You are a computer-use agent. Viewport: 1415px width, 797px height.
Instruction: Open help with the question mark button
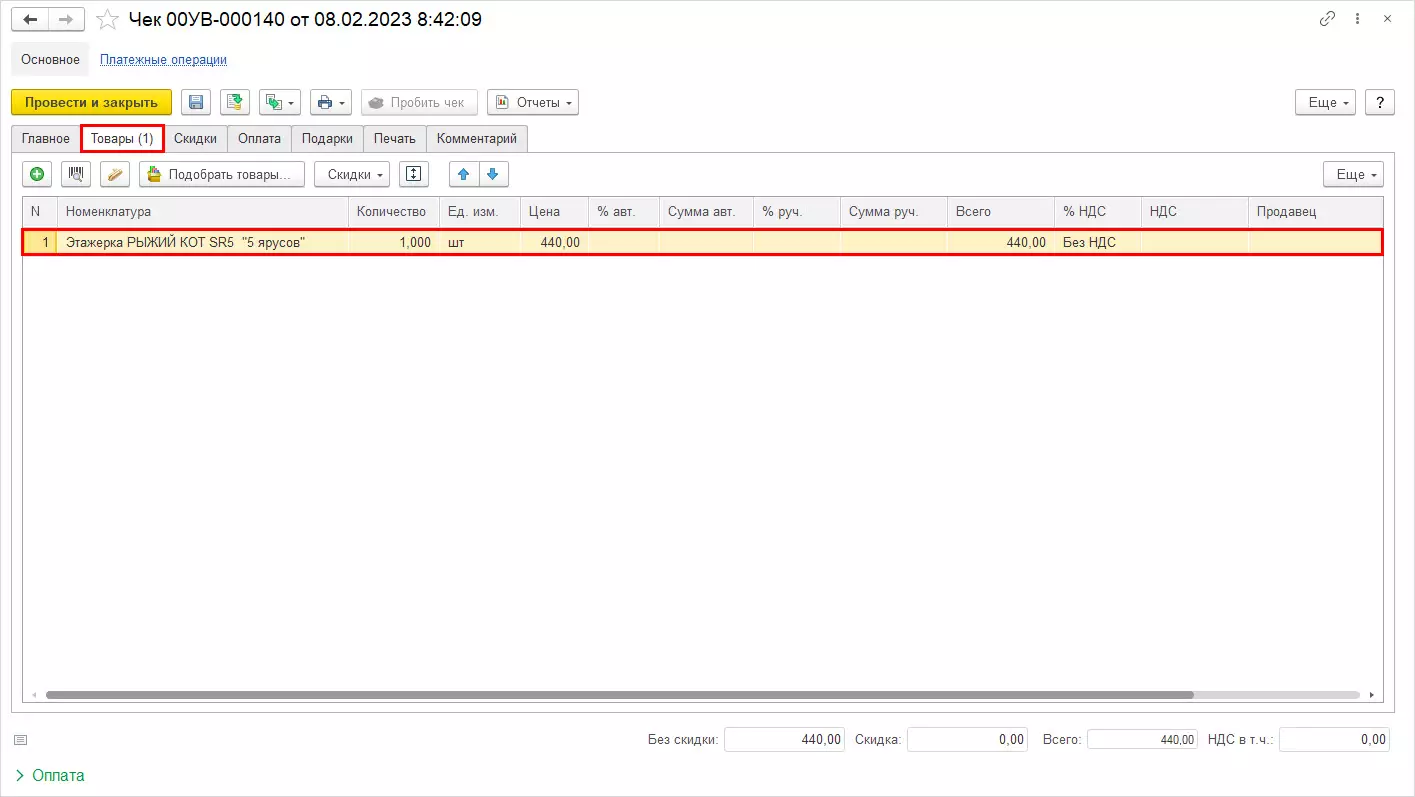tap(1380, 102)
